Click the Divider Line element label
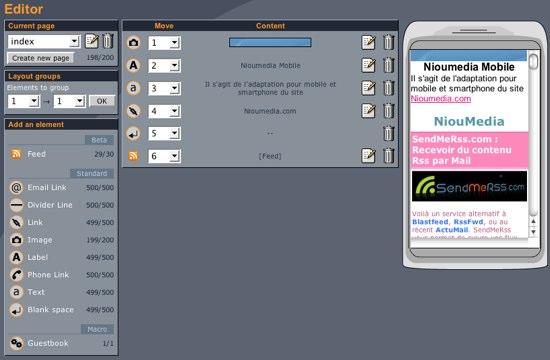This screenshot has height=360, width=550. 50,205
